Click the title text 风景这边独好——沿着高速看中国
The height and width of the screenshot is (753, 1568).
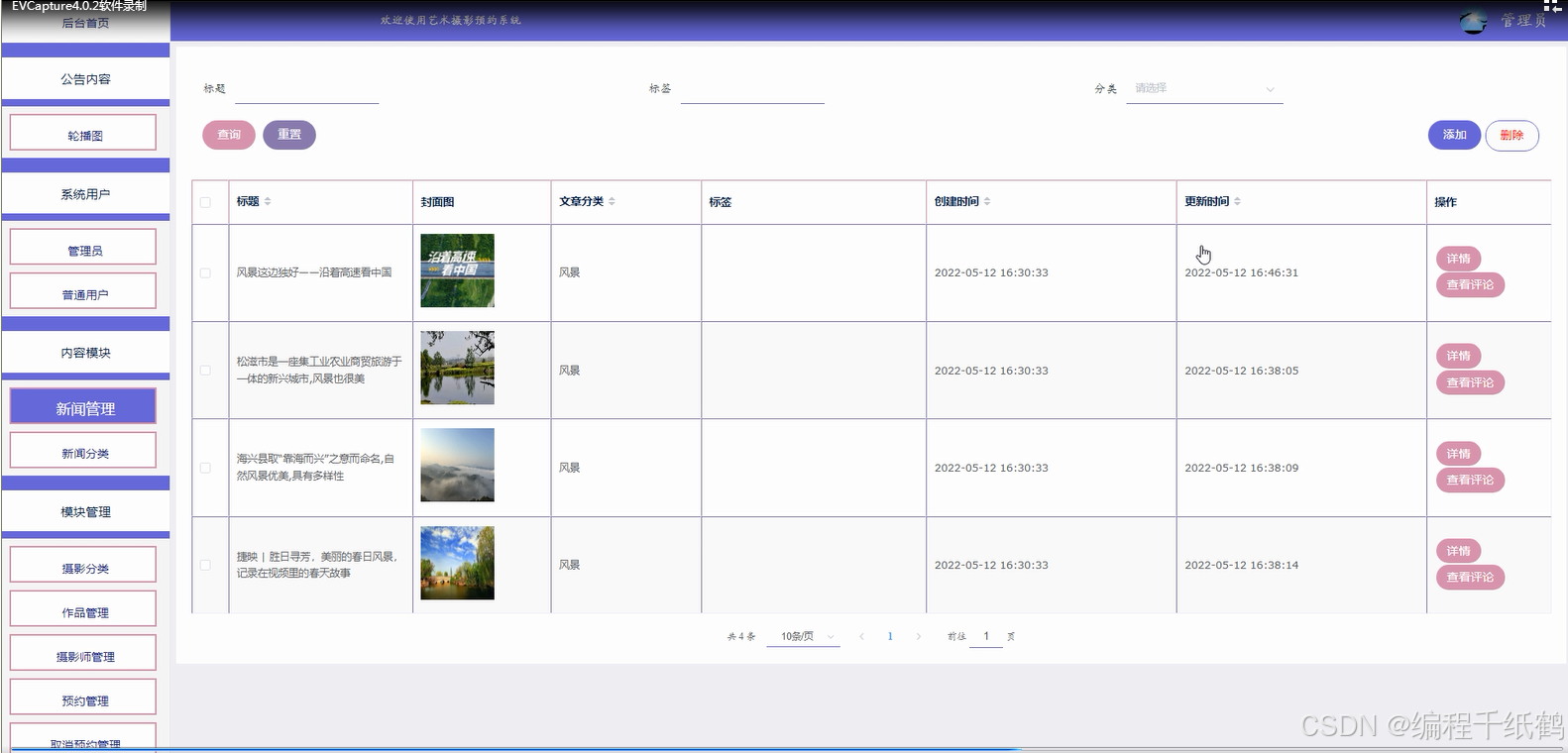point(314,272)
